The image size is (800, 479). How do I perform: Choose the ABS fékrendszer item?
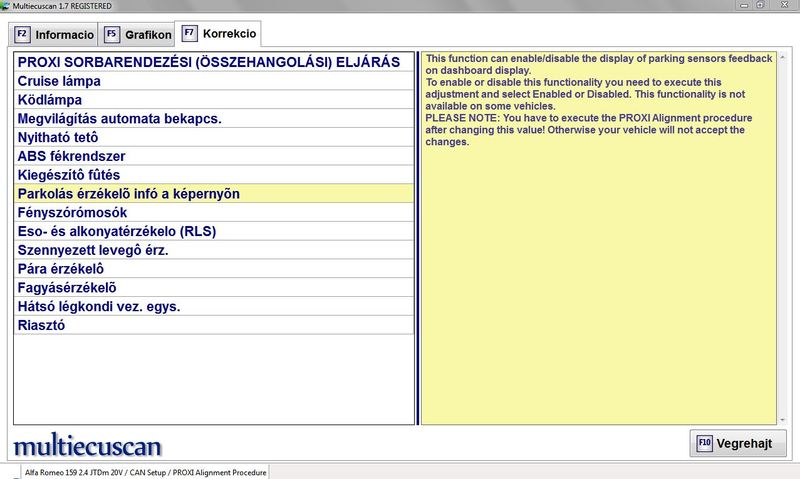point(214,156)
